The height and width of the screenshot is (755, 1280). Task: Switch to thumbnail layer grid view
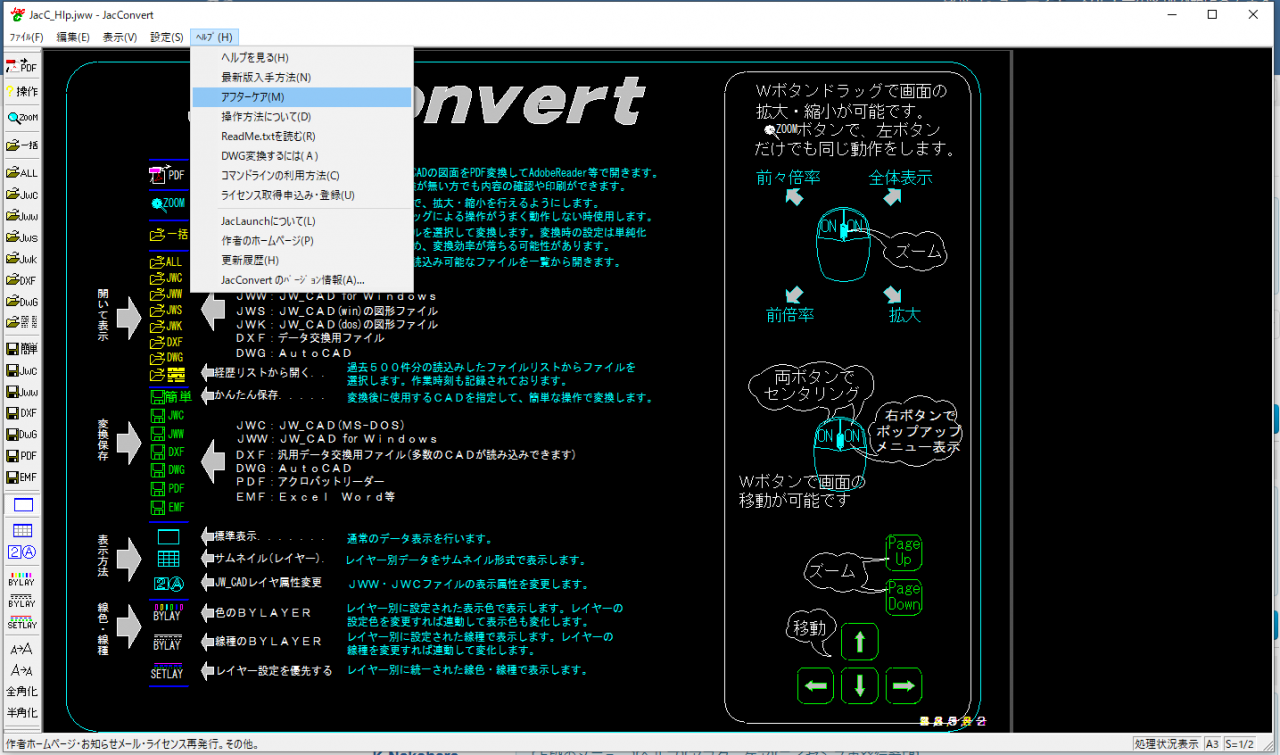(x=21, y=530)
